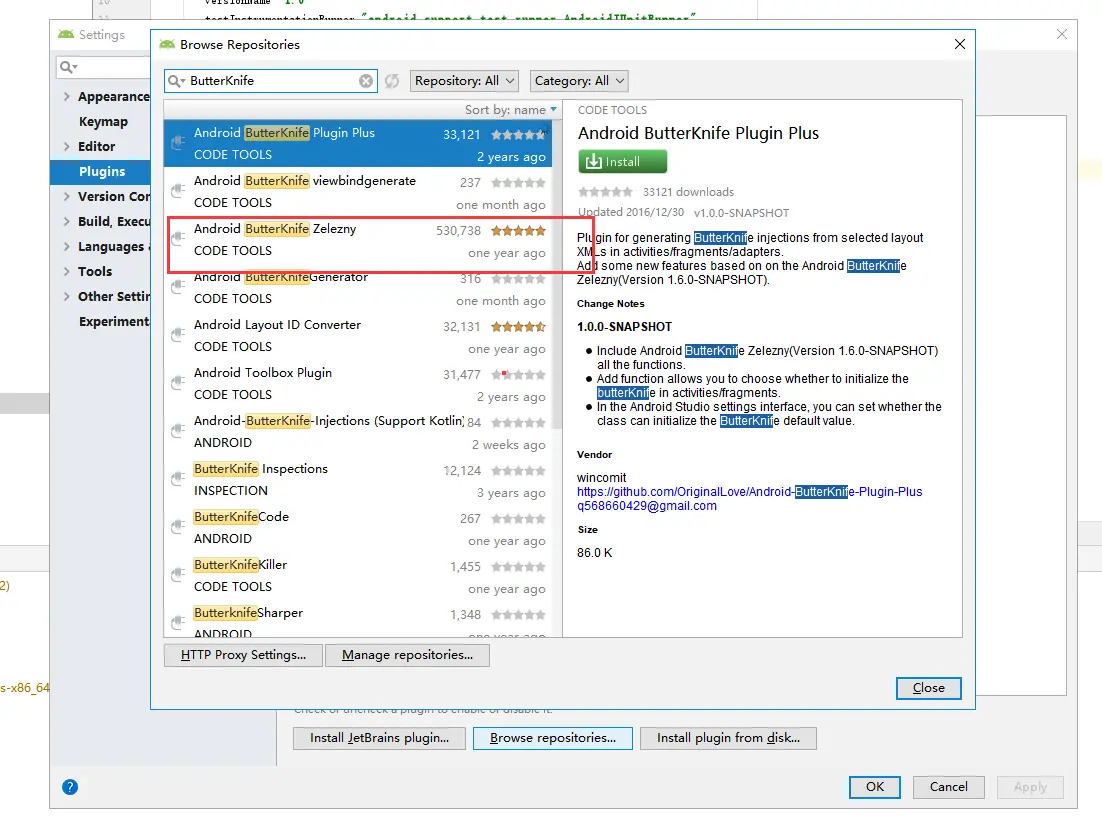The image size is (1102, 819).
Task: Select Keymap in settings tree
Action: pos(103,122)
